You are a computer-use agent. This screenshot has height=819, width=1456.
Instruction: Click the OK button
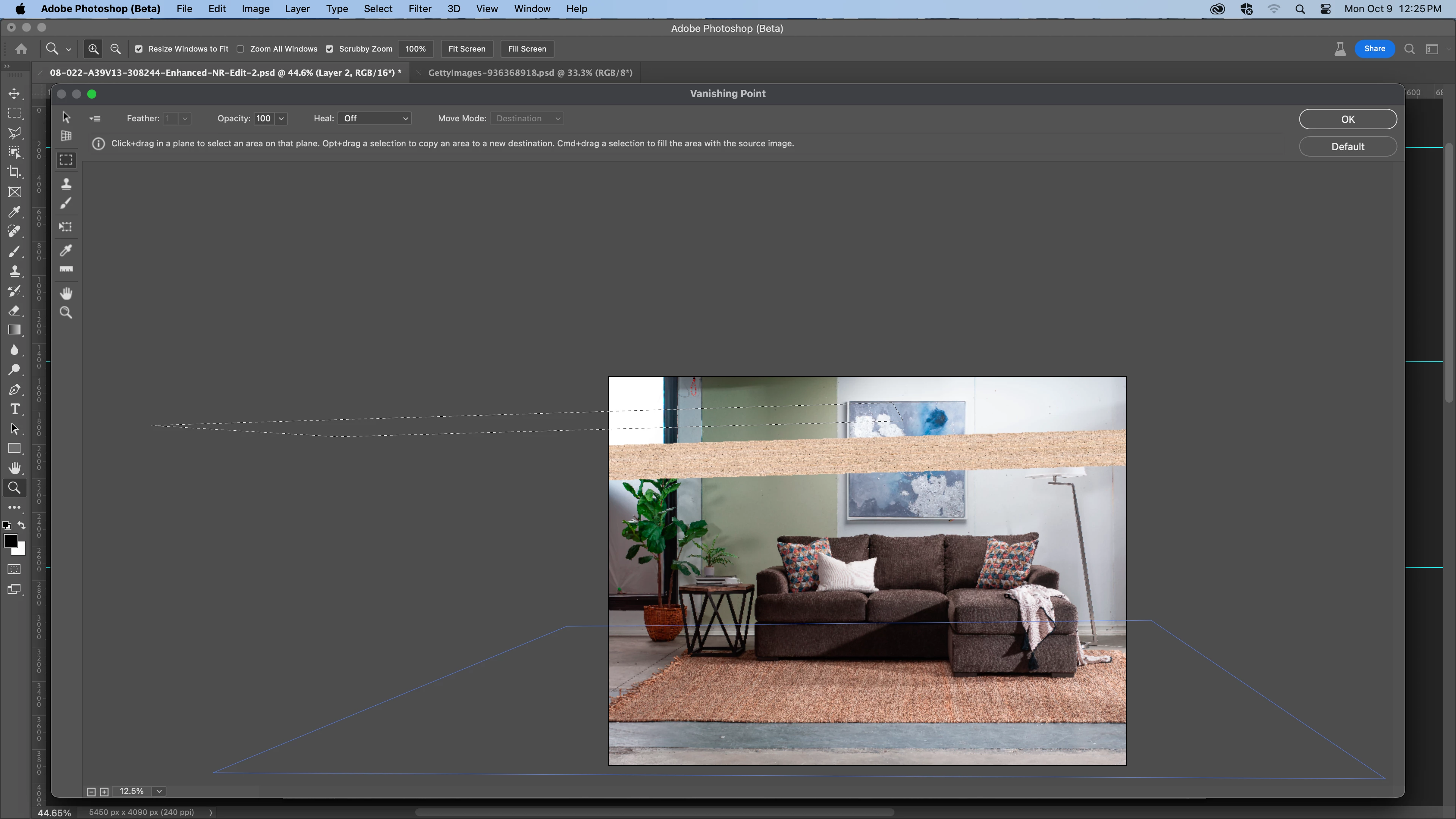coord(1348,119)
